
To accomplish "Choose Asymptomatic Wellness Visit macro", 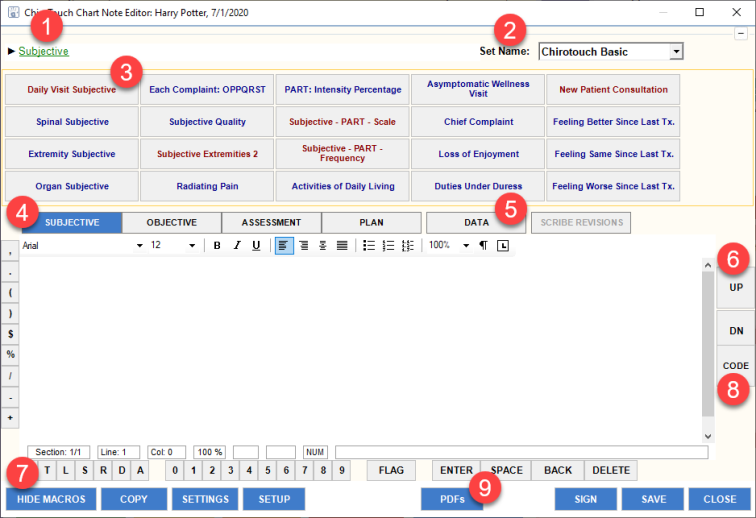I will coord(478,90).
